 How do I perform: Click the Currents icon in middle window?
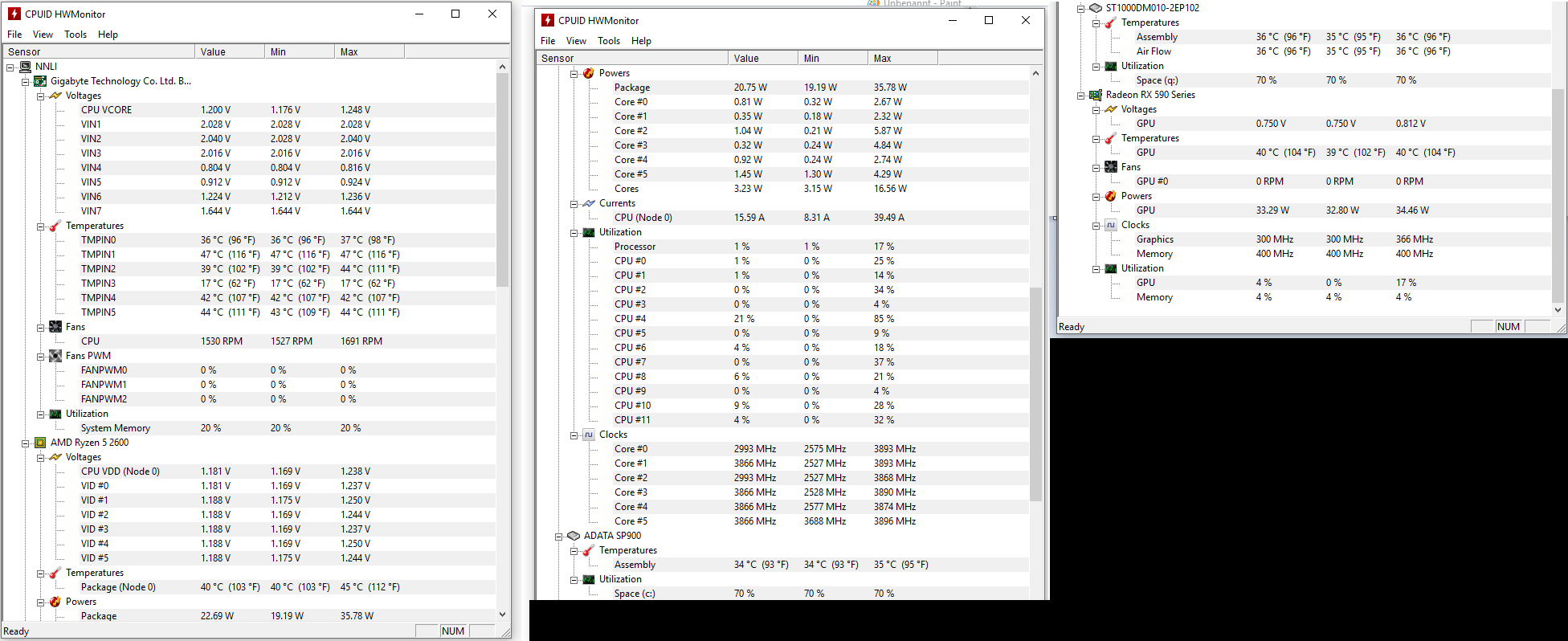click(x=589, y=203)
